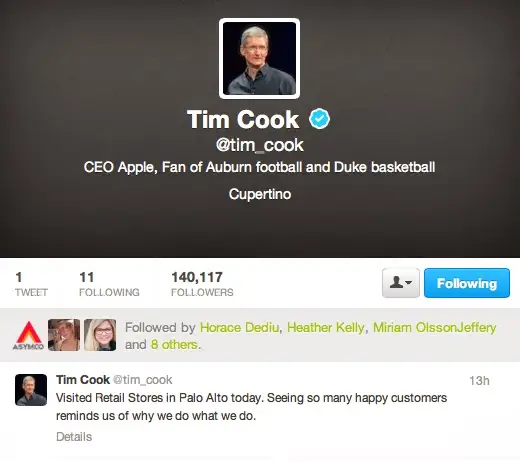Image resolution: width=520 pixels, height=462 pixels.
Task: Click the blue verified badge icon
Action: tap(319, 119)
